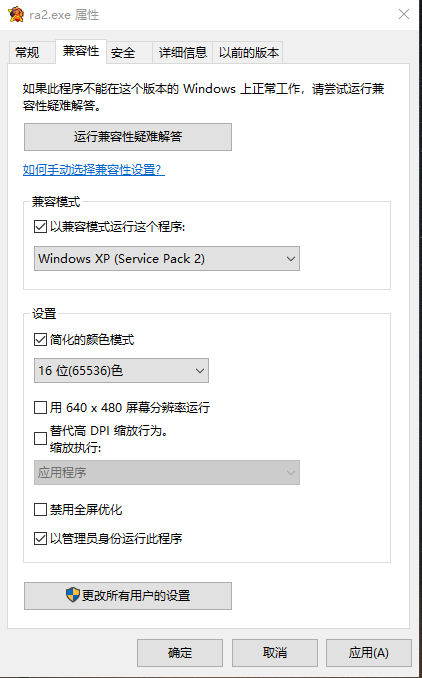Confirm with the 确定 button

click(x=180, y=653)
